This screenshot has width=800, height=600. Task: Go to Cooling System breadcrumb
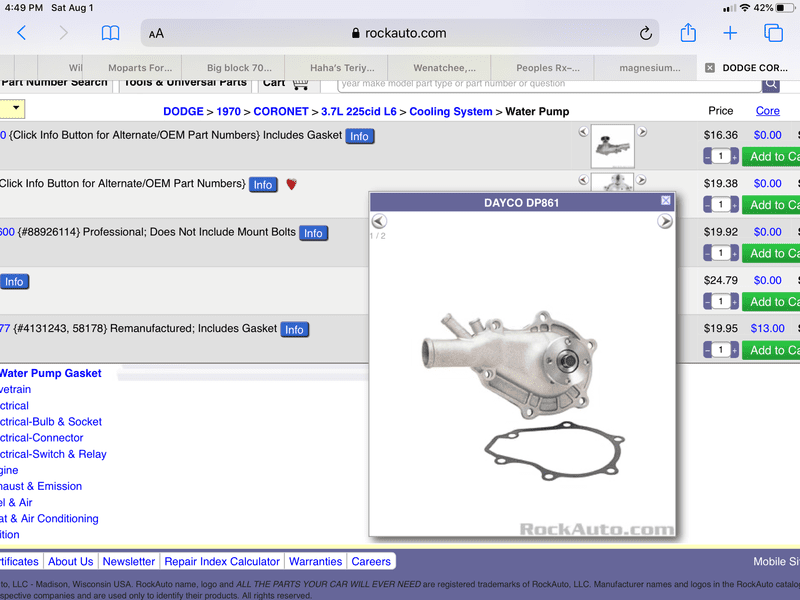pyautogui.click(x=451, y=112)
